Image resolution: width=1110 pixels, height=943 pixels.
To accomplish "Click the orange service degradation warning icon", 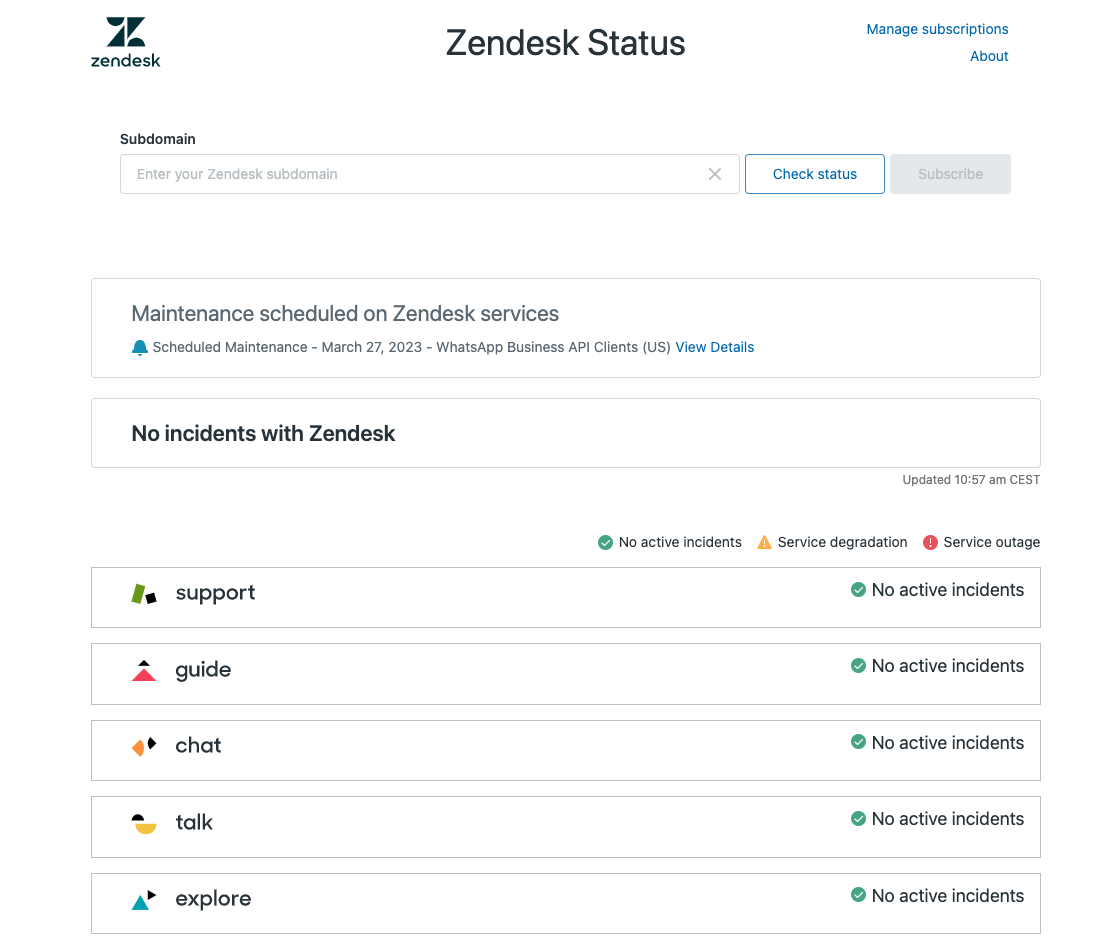I will (x=765, y=542).
